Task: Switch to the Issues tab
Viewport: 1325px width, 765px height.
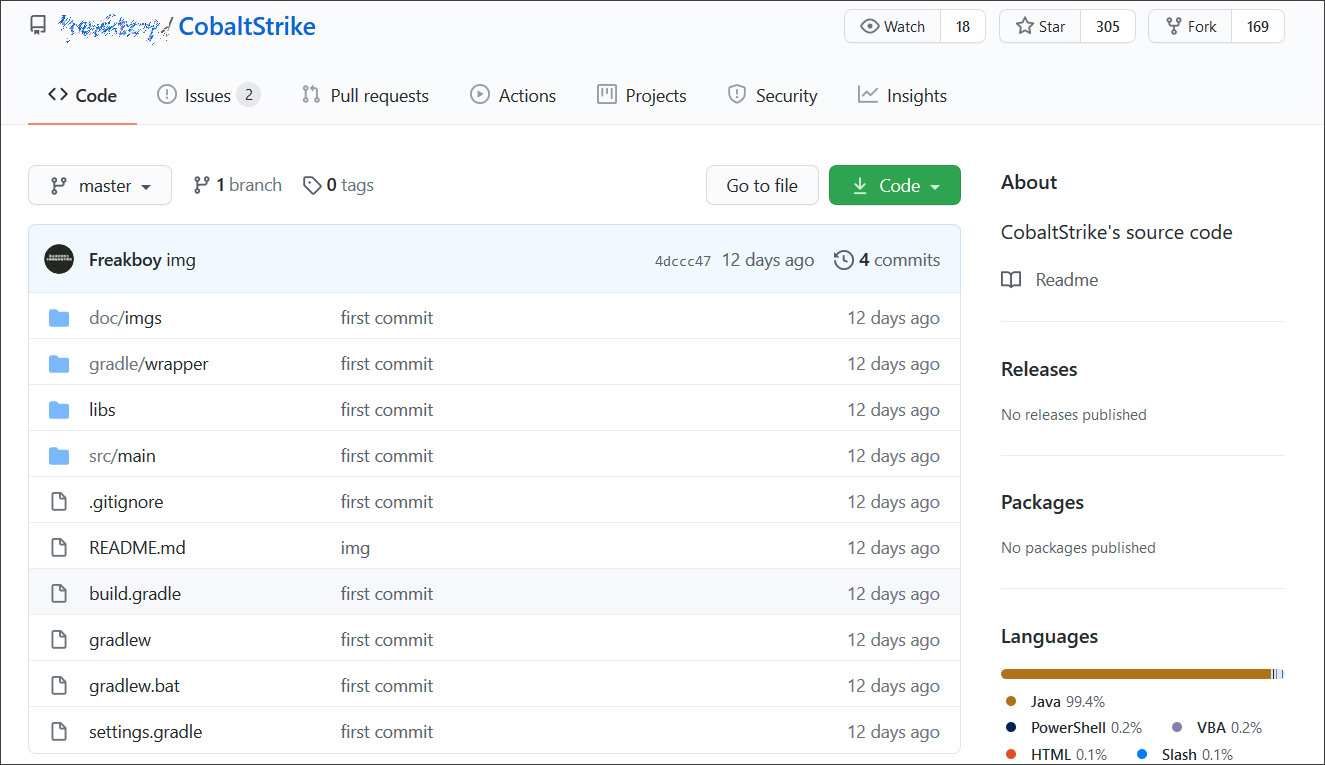Action: [x=207, y=96]
